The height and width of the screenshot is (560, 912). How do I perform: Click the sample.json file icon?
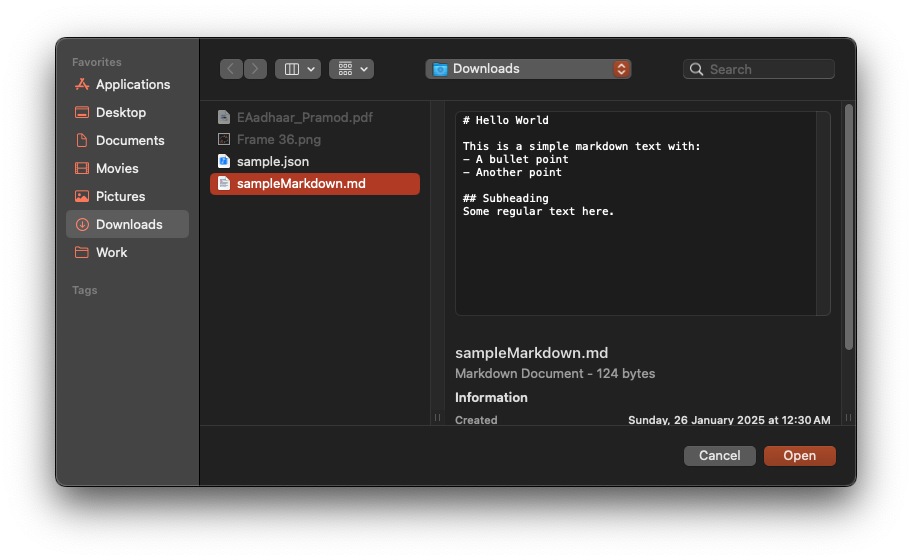pyautogui.click(x=224, y=161)
